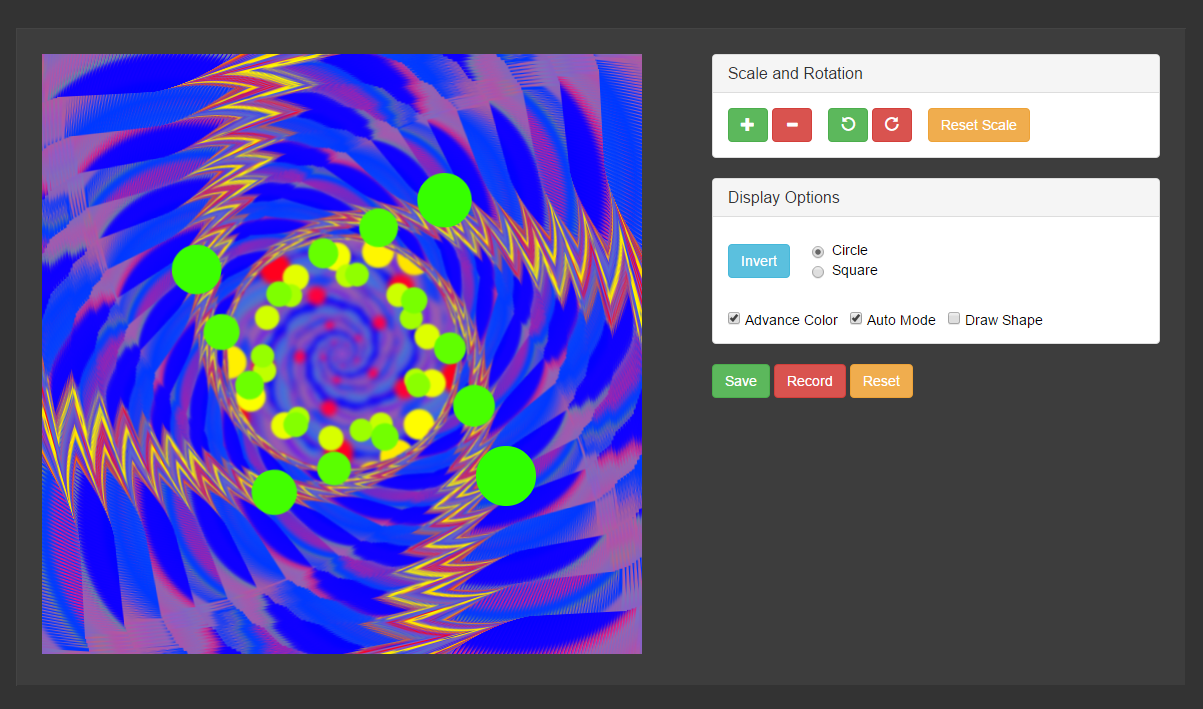Save the current drawing
This screenshot has height=709, width=1203.
741,381
